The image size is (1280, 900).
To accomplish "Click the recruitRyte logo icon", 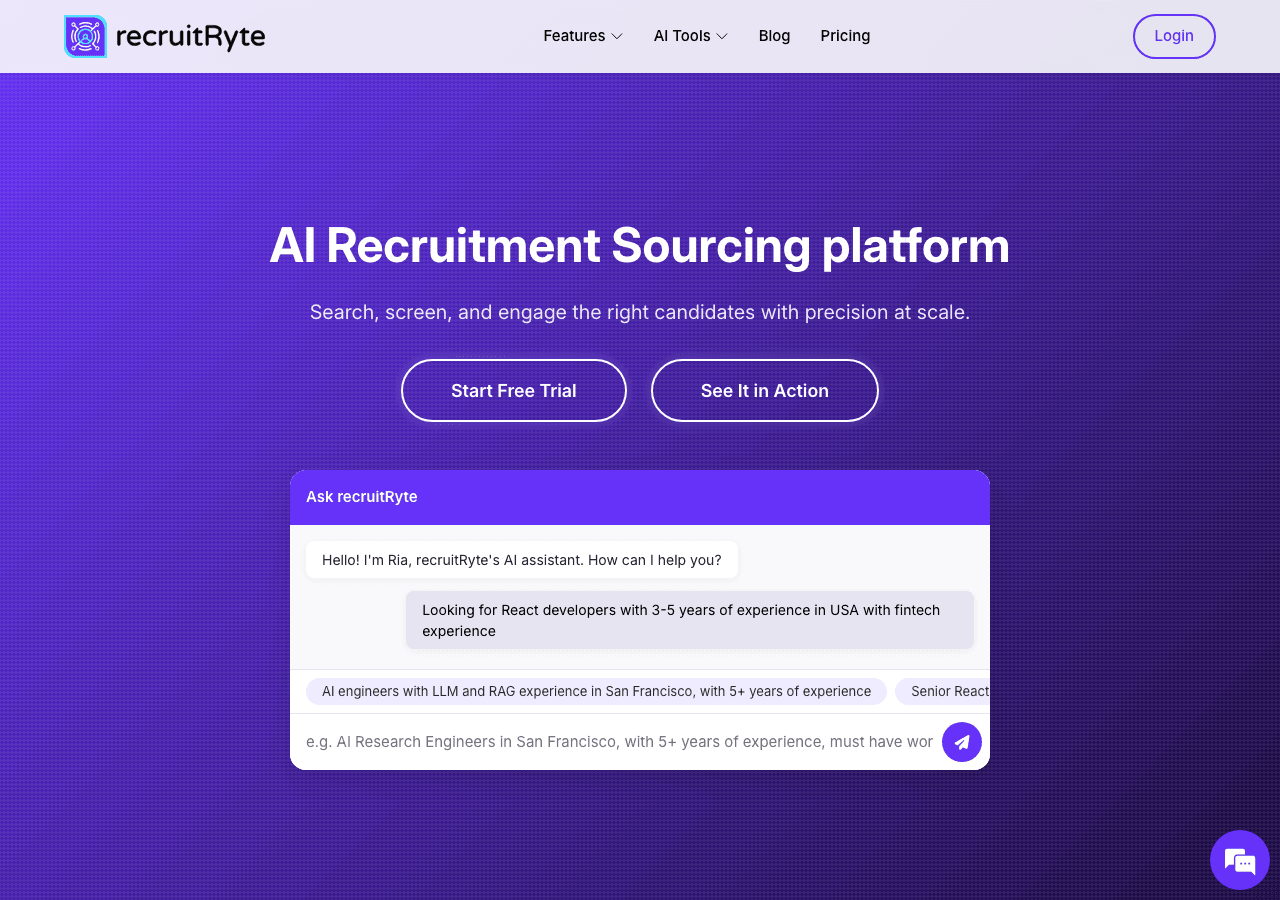I will [x=85, y=36].
